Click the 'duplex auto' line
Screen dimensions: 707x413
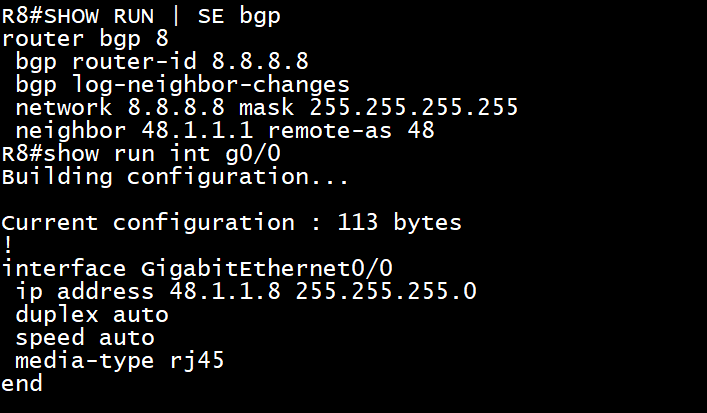[92, 315]
